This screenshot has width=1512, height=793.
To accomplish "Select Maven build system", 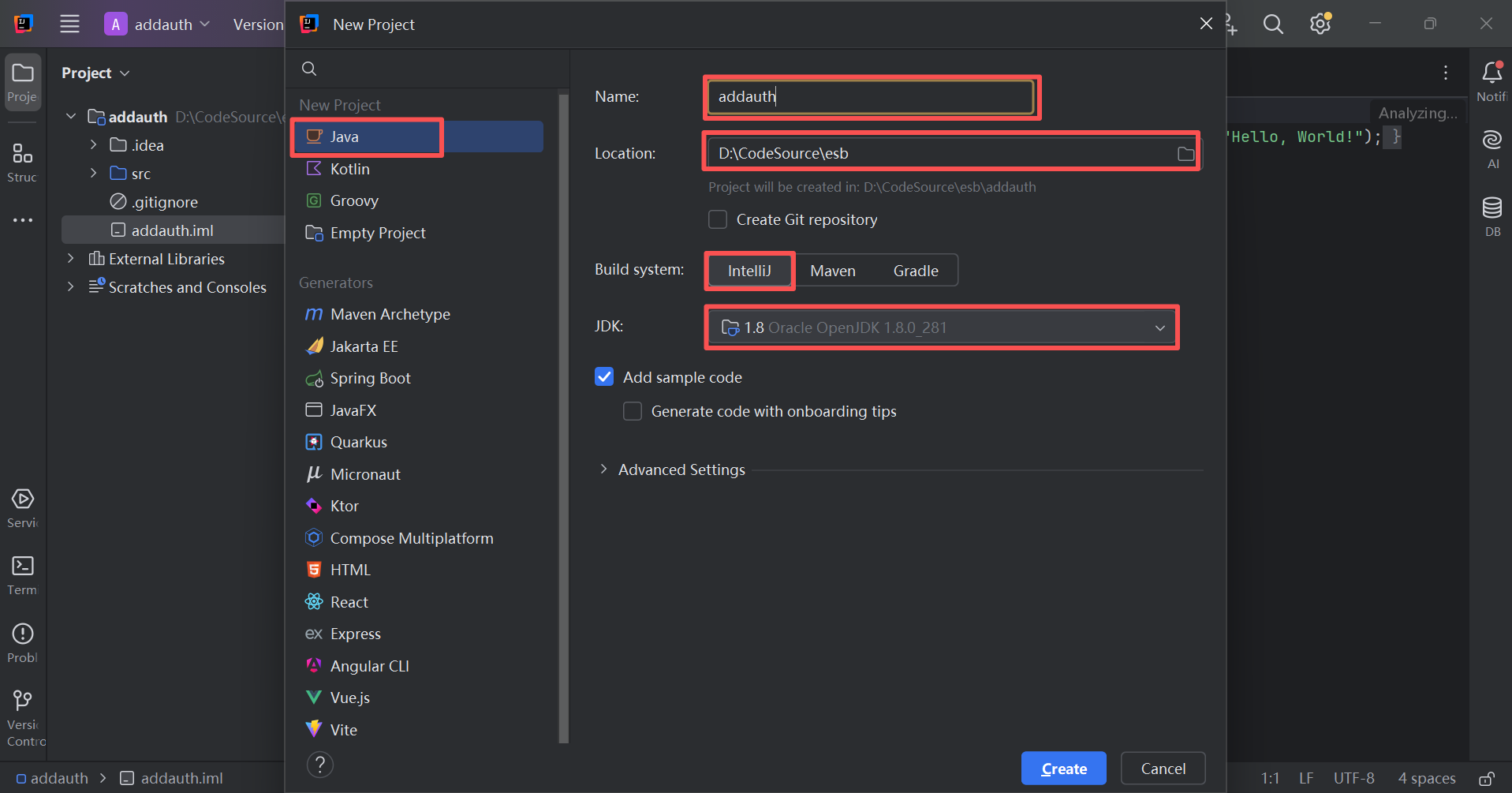I will pos(832,271).
